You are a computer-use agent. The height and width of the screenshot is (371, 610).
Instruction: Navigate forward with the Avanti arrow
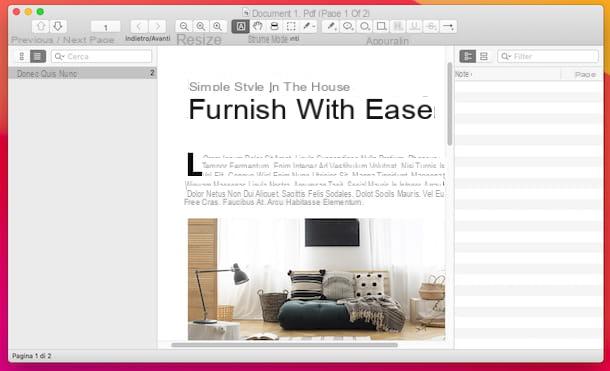click(157, 26)
